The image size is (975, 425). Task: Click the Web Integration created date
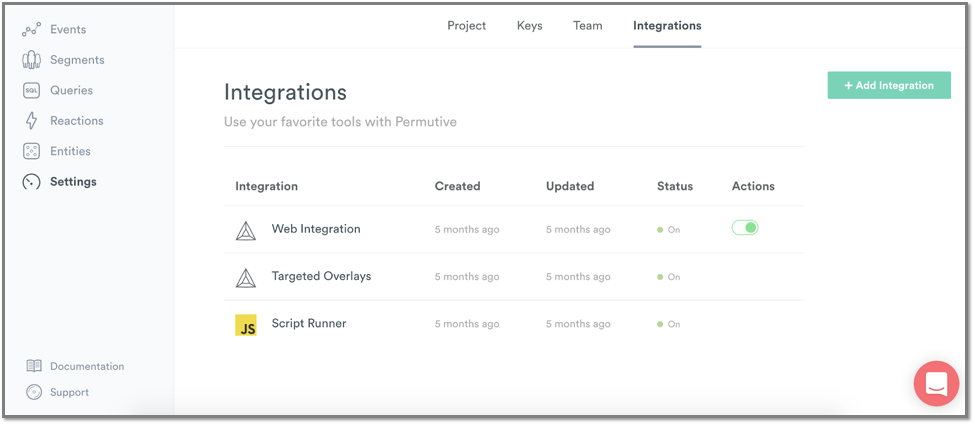[467, 230]
